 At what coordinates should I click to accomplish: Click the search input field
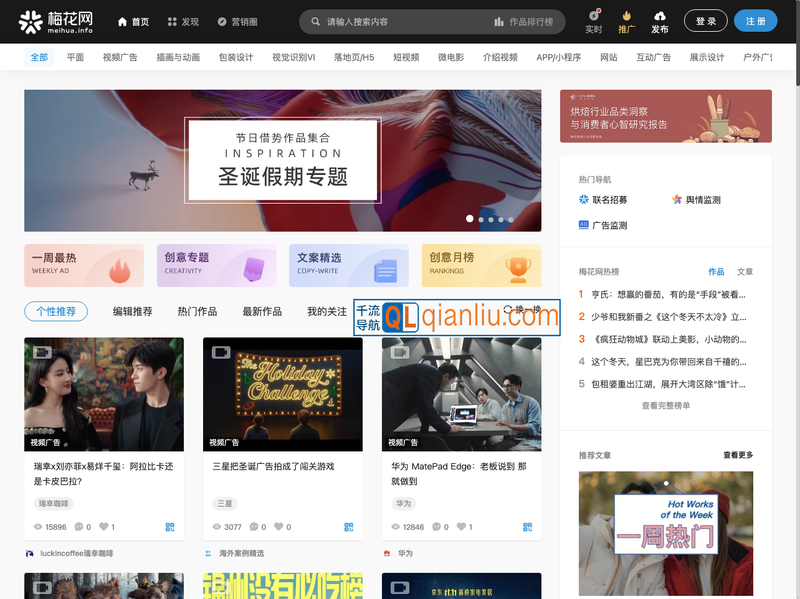(400, 21)
